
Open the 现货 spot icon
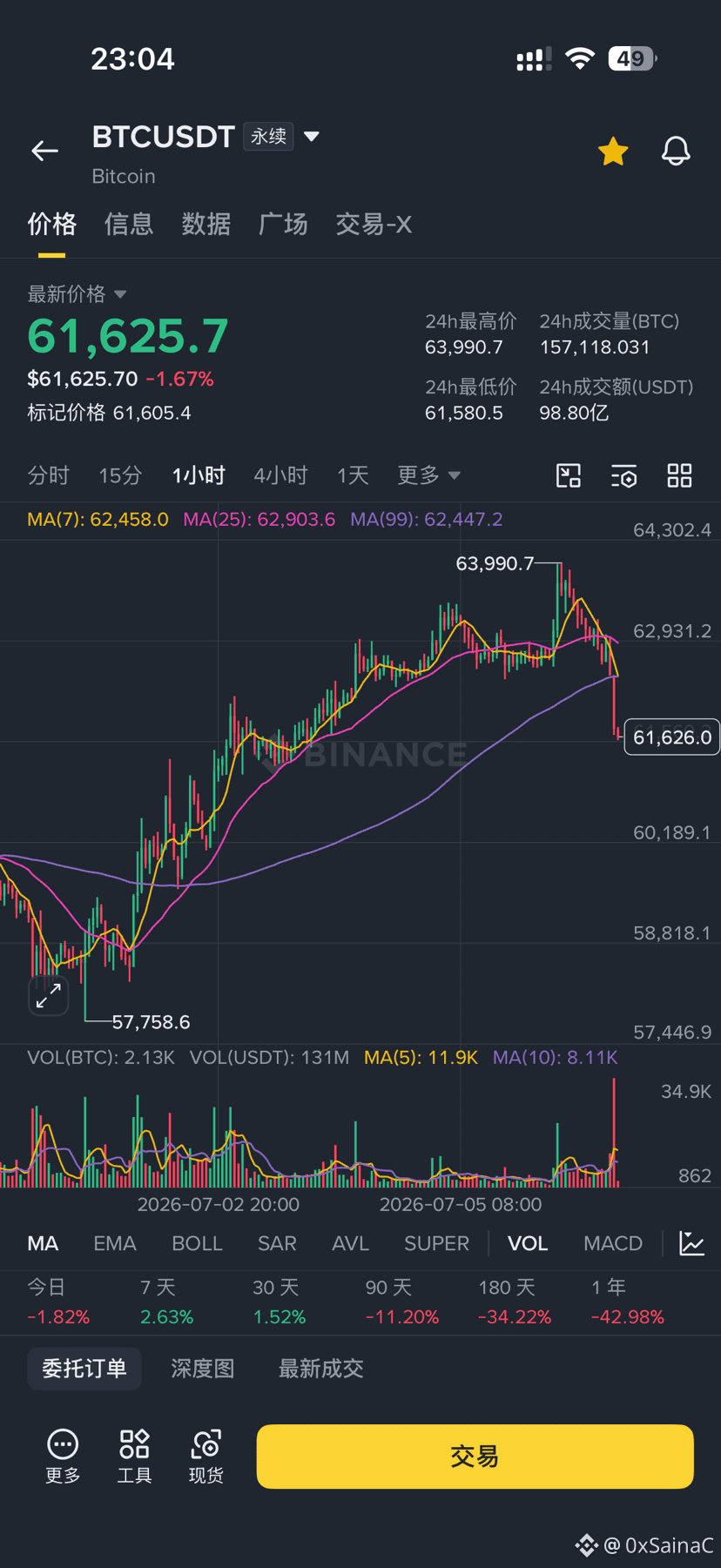pos(206,1456)
